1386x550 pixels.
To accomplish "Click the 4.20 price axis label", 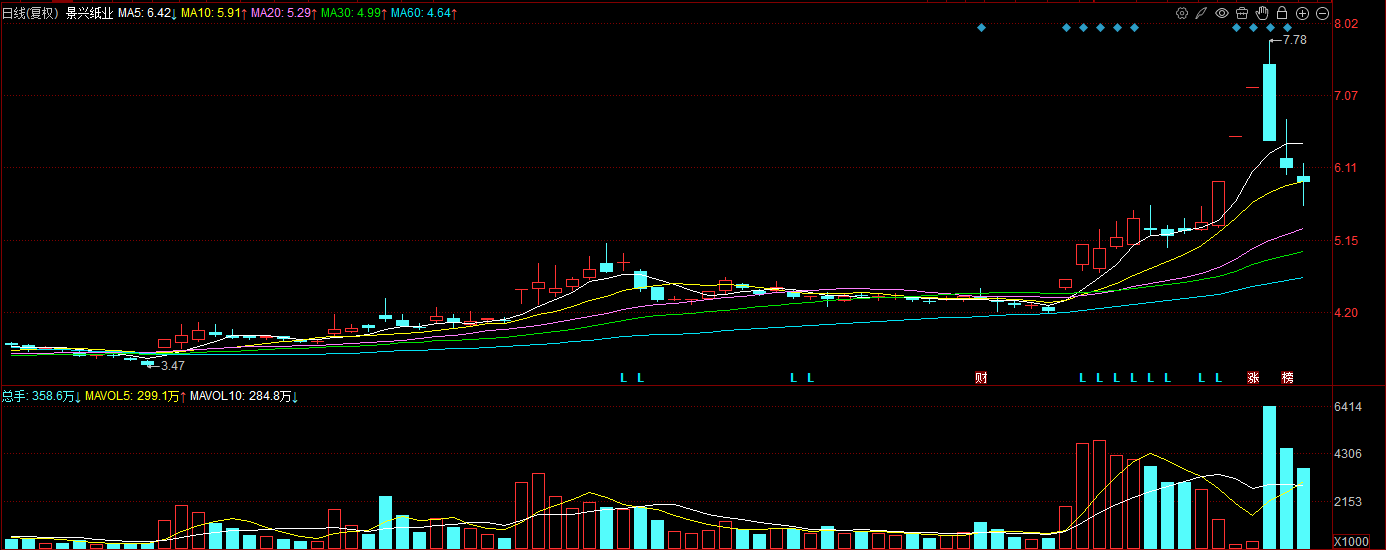I will click(x=1347, y=313).
